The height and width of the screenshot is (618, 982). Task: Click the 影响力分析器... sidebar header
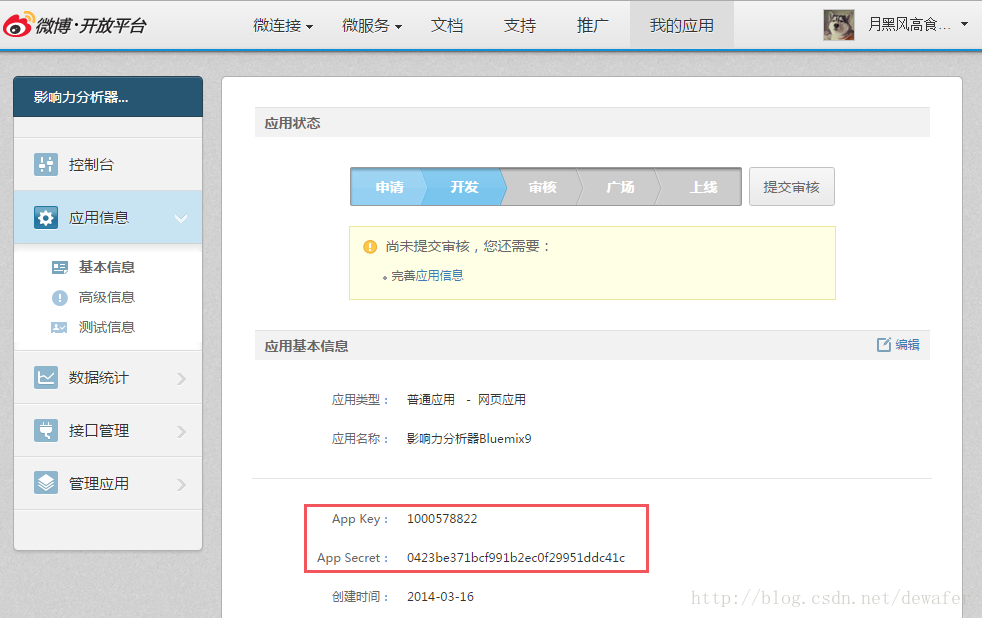(x=108, y=97)
